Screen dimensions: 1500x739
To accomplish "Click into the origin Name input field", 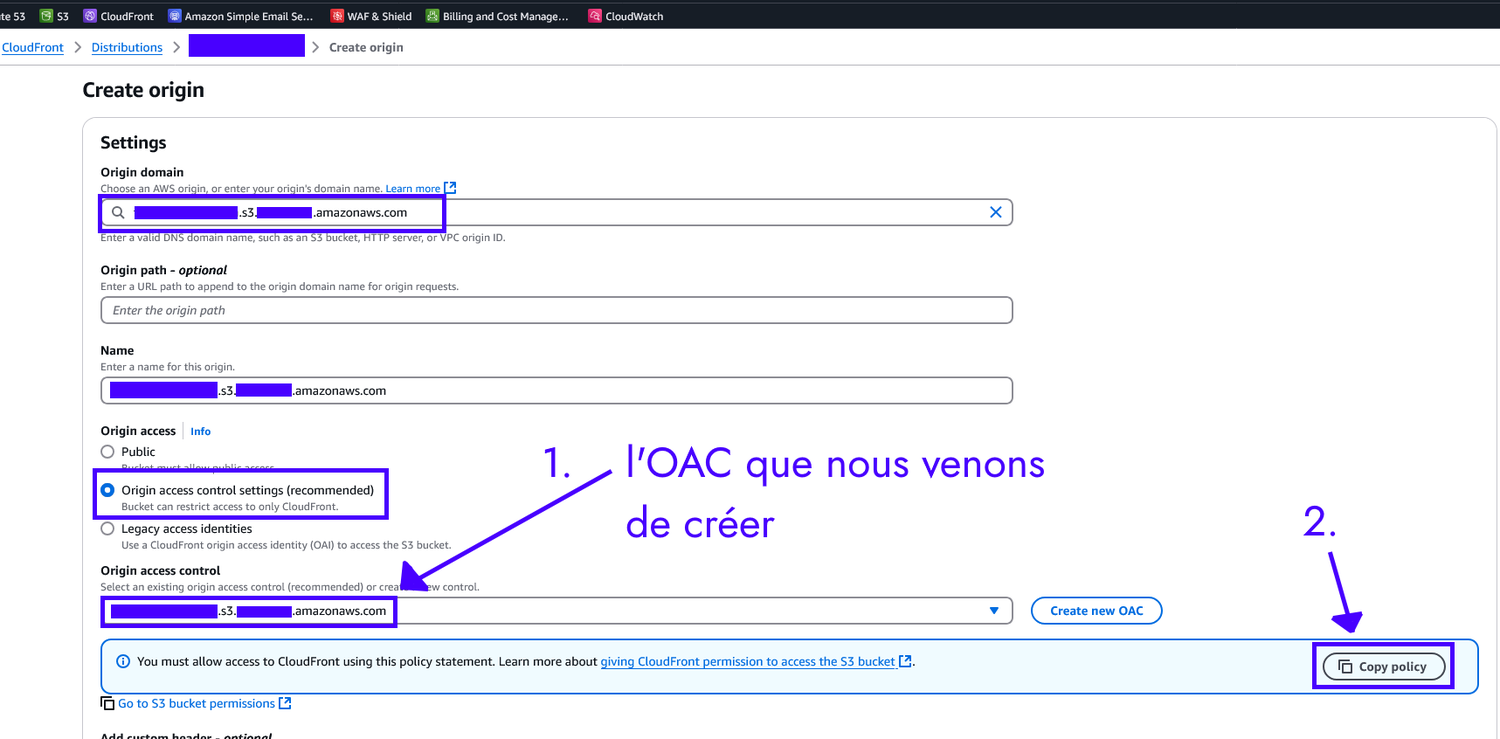I will tap(557, 390).
